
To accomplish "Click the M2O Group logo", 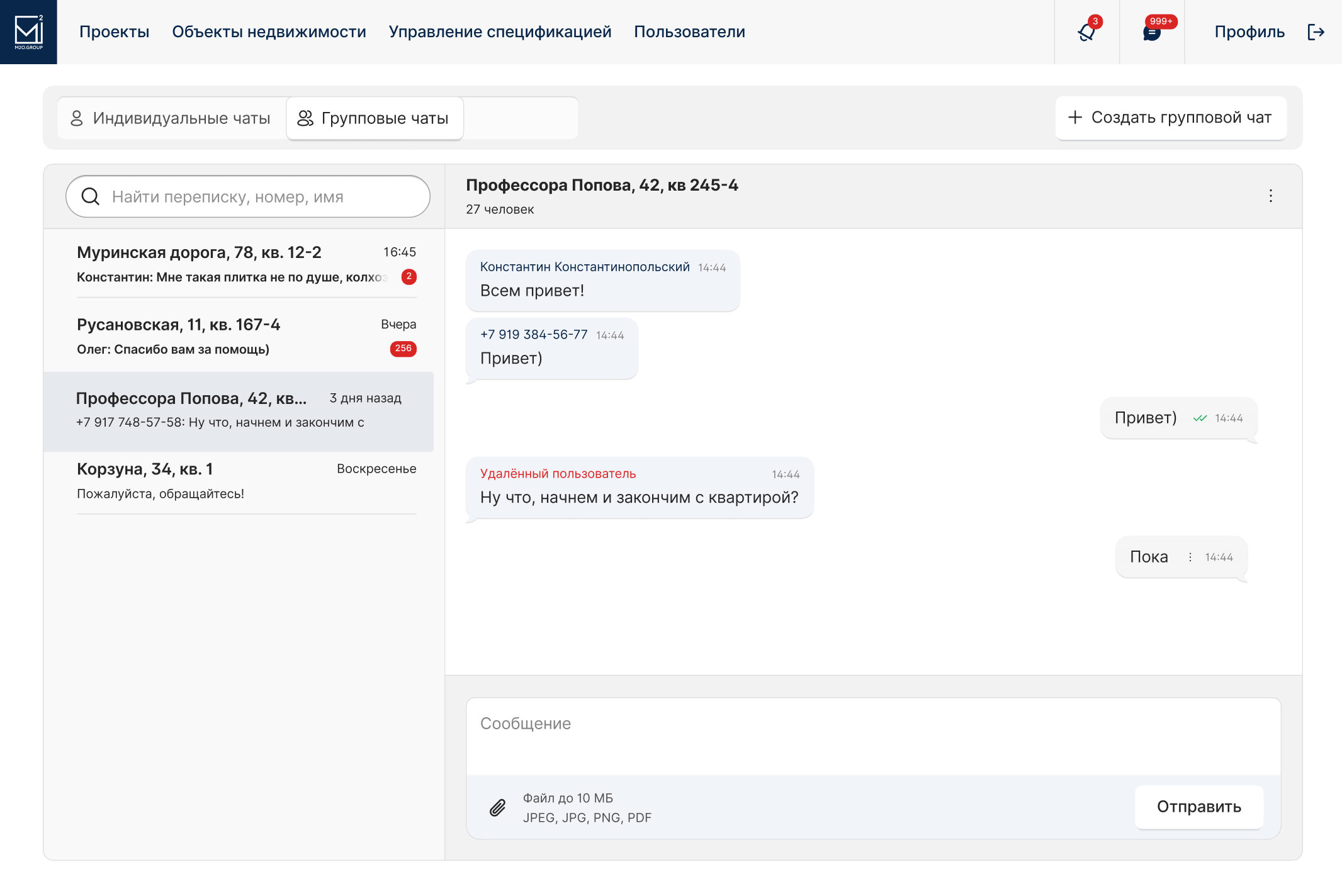I will pos(28,32).
